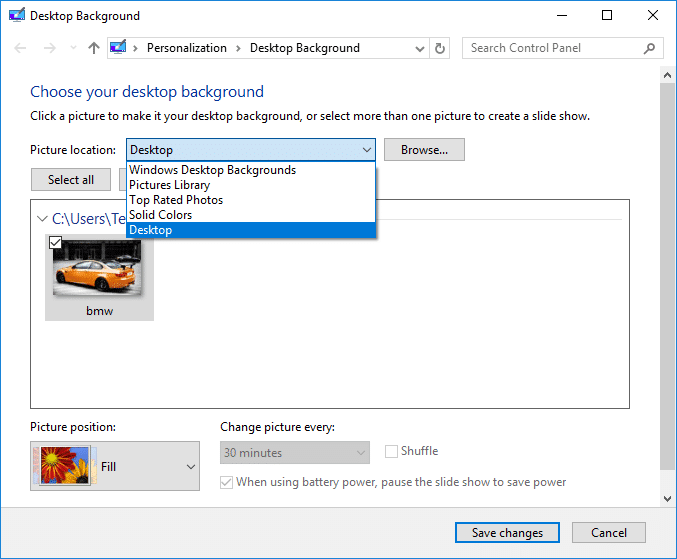Viewport: 677px width, 559px height.
Task: Toggle the Shuffle checkbox
Action: pos(391,452)
